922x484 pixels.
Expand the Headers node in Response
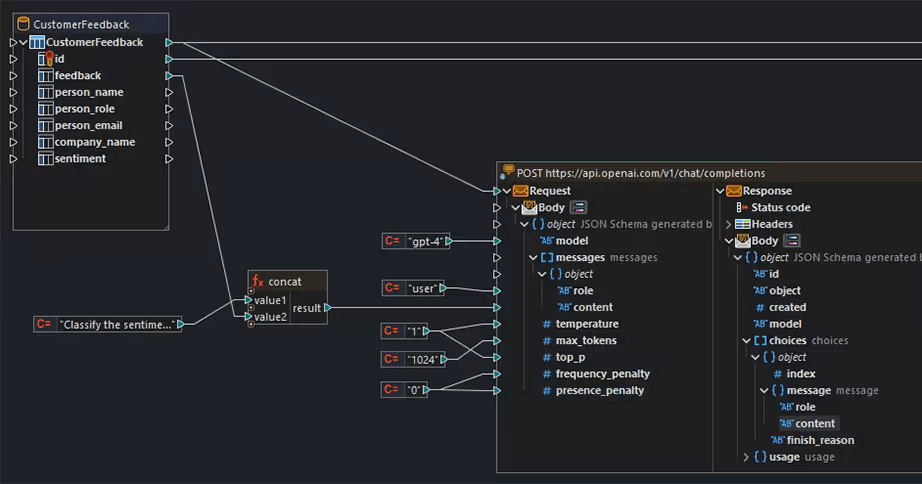pos(729,224)
